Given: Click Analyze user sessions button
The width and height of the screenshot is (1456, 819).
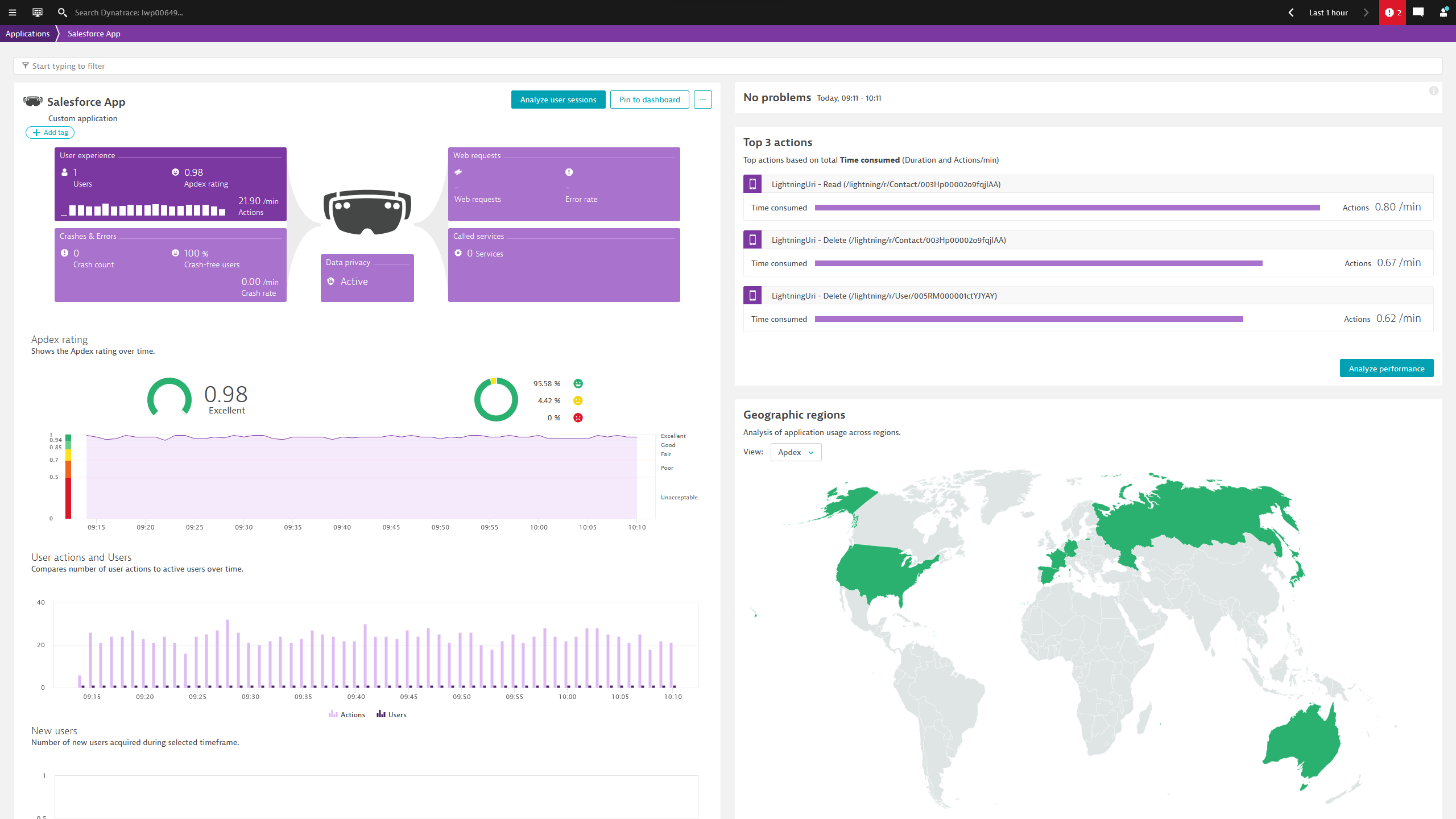Looking at the screenshot, I should pyautogui.click(x=558, y=100).
